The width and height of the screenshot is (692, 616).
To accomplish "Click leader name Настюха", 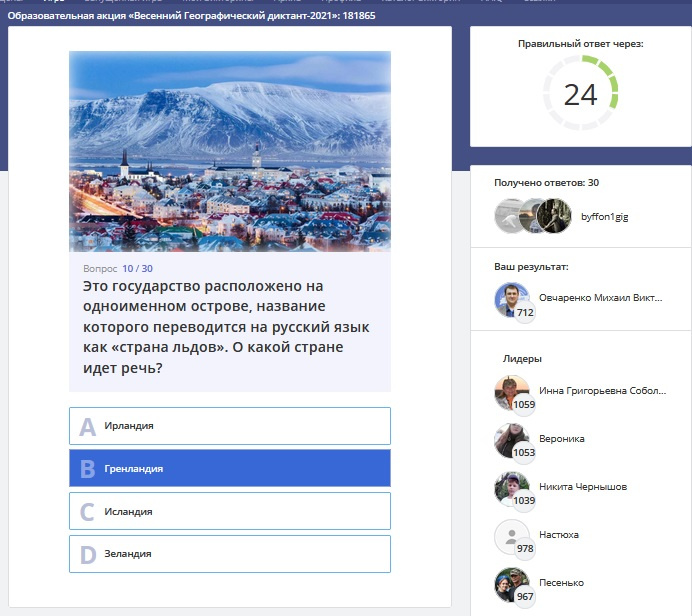I will 559,535.
